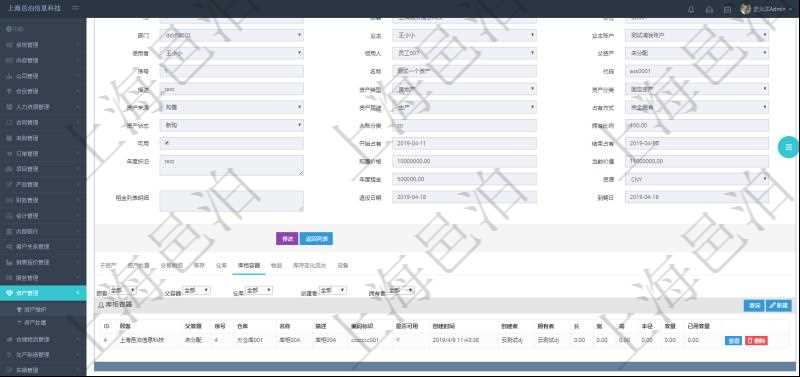Image resolution: width=800 pixels, height=377 pixels.
Task: Open the 业主 dropdown showing 王小小
Action: click(x=464, y=35)
